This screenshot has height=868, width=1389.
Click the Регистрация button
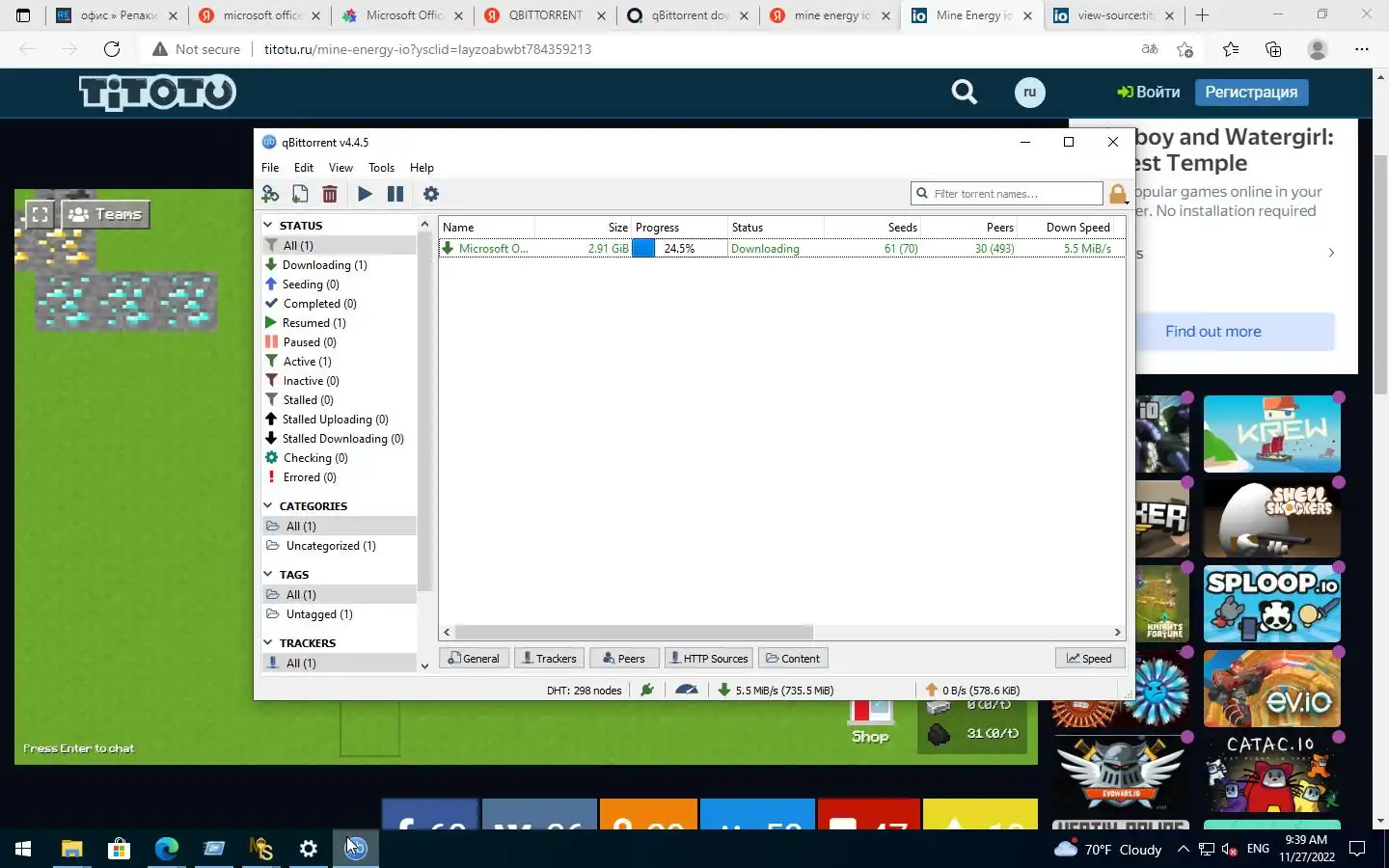[x=1251, y=92]
